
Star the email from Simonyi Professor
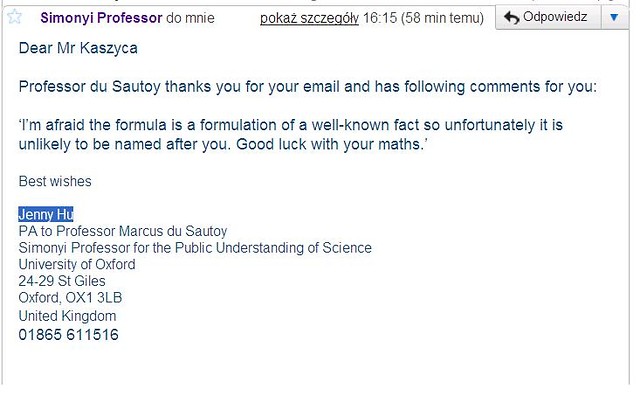click(x=14, y=17)
